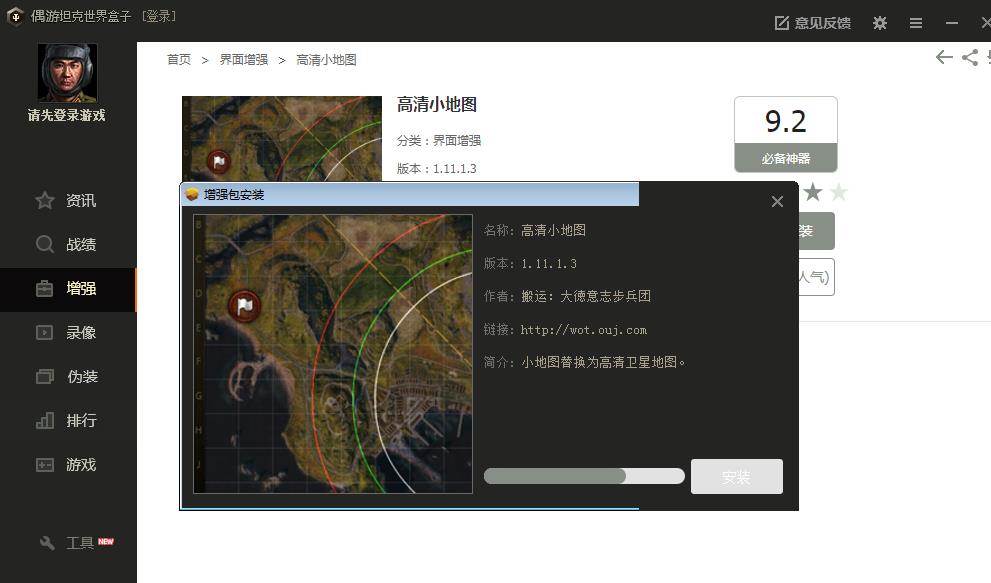The width and height of the screenshot is (991, 583).
Task: Open the 战绩 stats section
Action: tap(81, 244)
